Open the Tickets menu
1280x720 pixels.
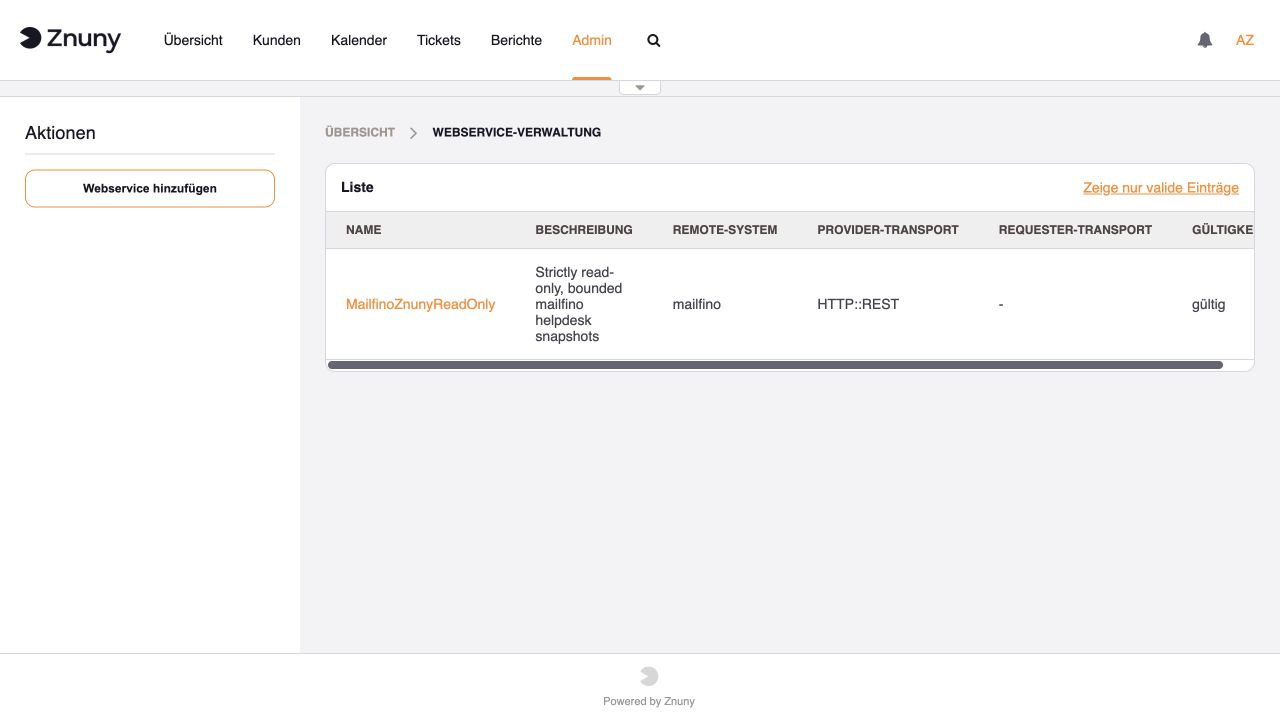[439, 40]
